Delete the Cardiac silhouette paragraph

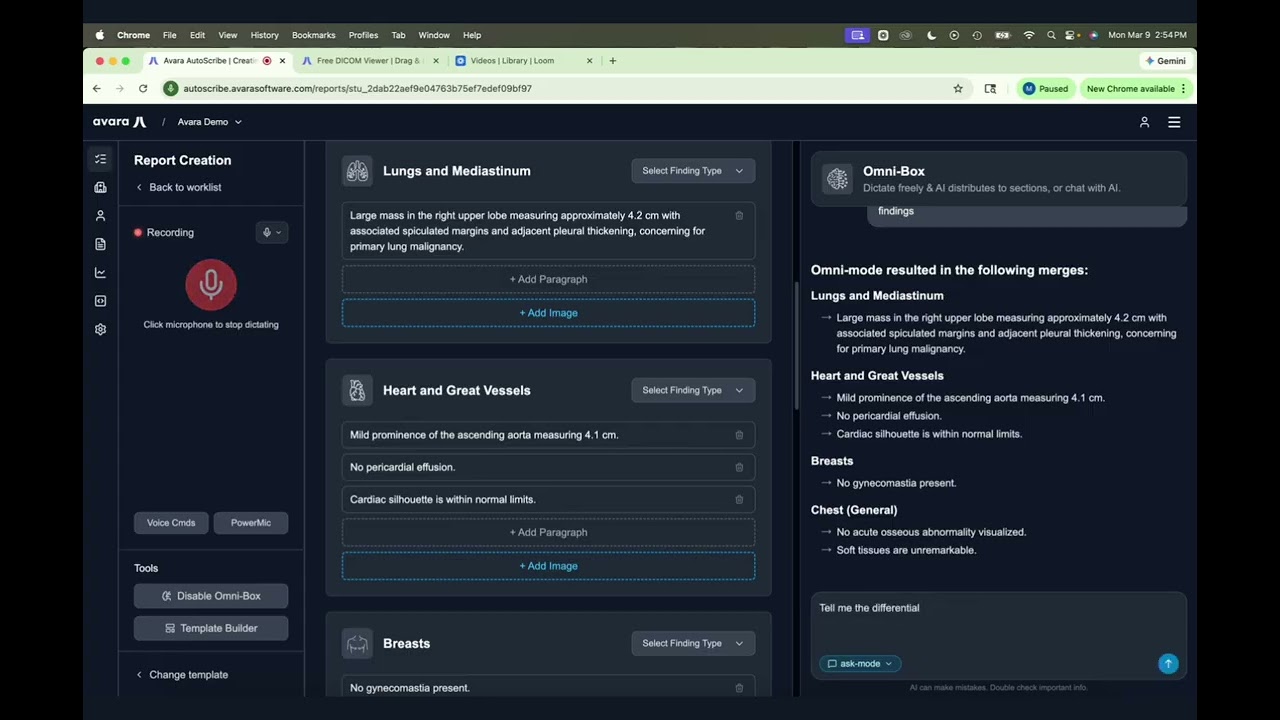pos(739,499)
